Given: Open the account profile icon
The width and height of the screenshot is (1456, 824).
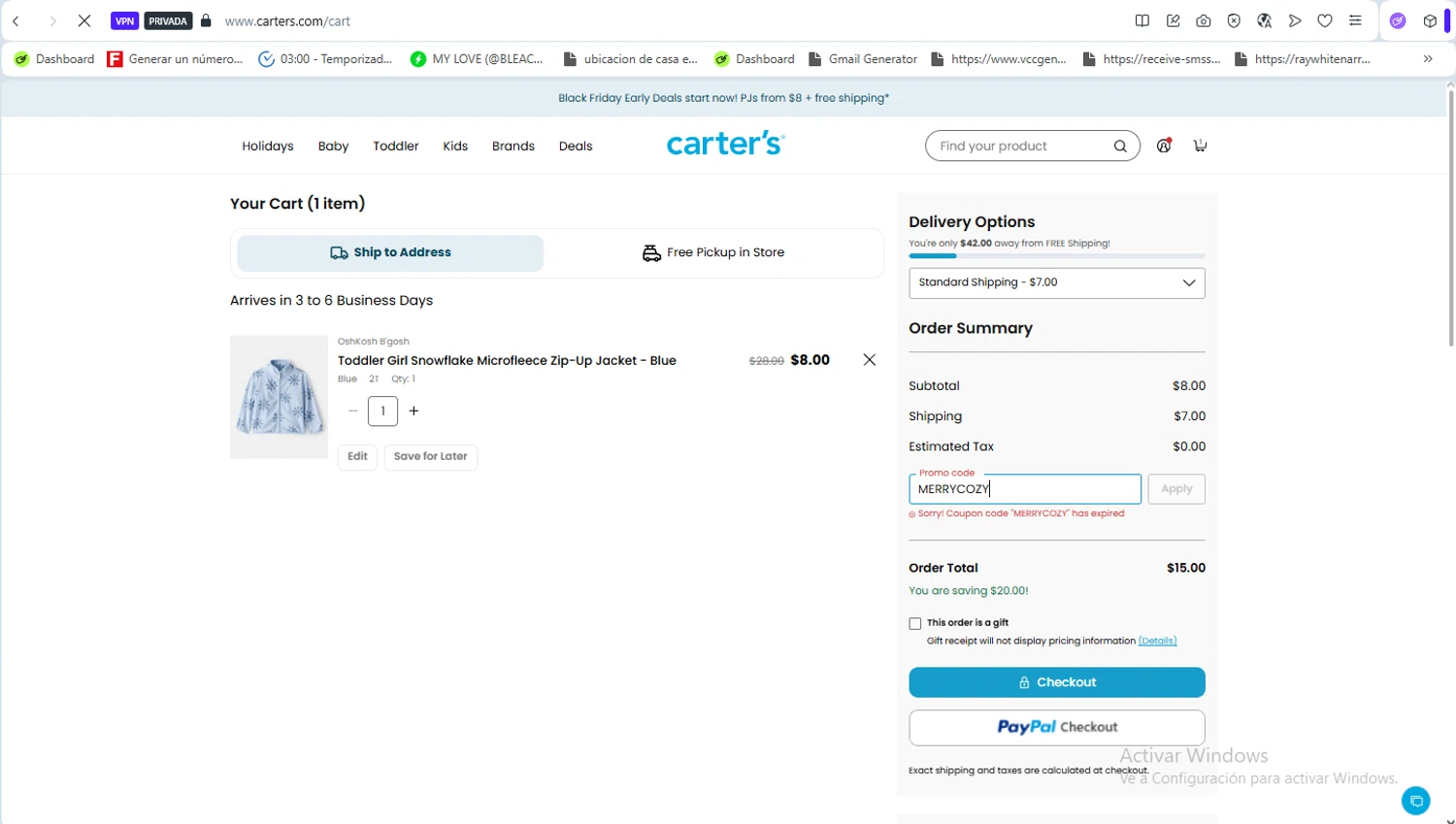Looking at the screenshot, I should click(x=1164, y=146).
